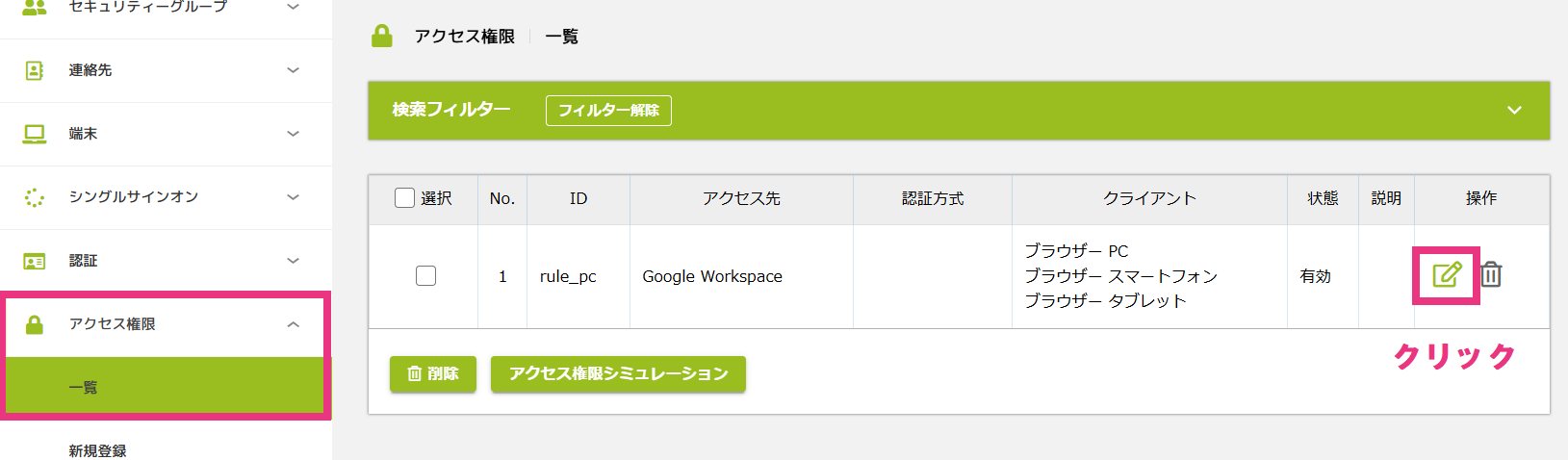Image resolution: width=1568 pixels, height=460 pixels.
Task: Click the green lock icon in page header
Action: point(382,37)
